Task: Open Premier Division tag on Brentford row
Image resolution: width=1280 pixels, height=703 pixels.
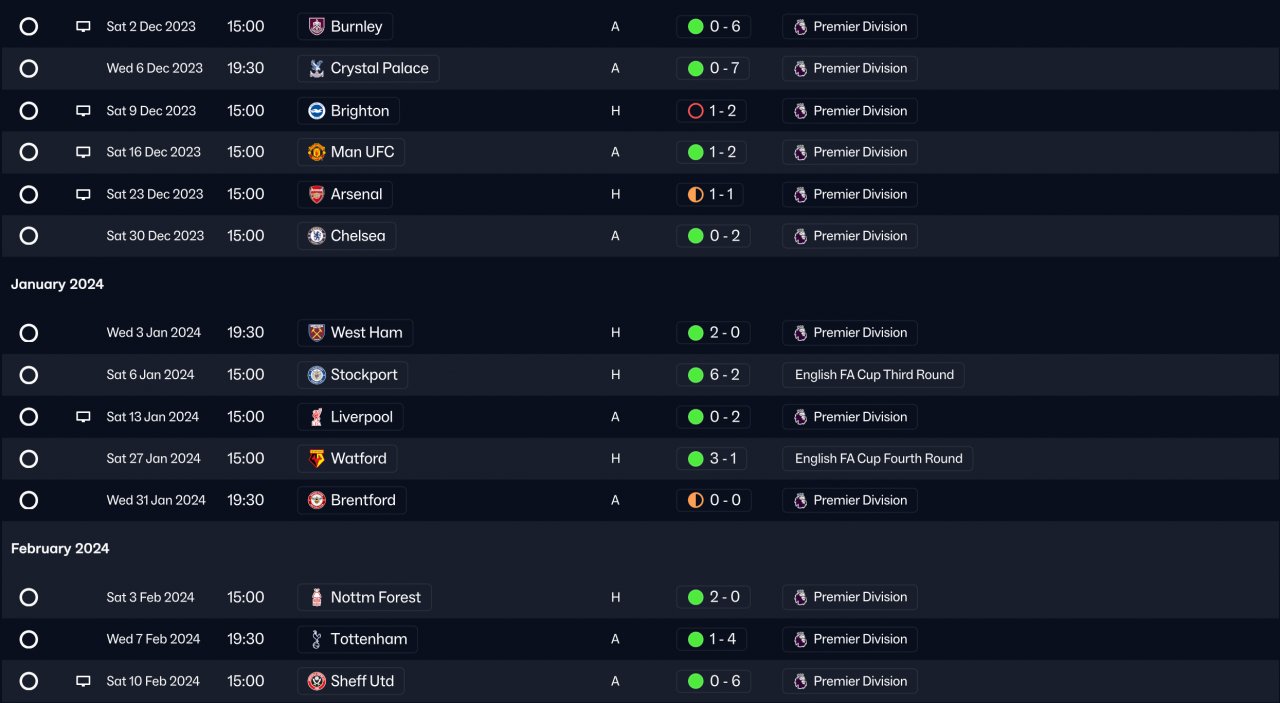Action: tap(850, 500)
